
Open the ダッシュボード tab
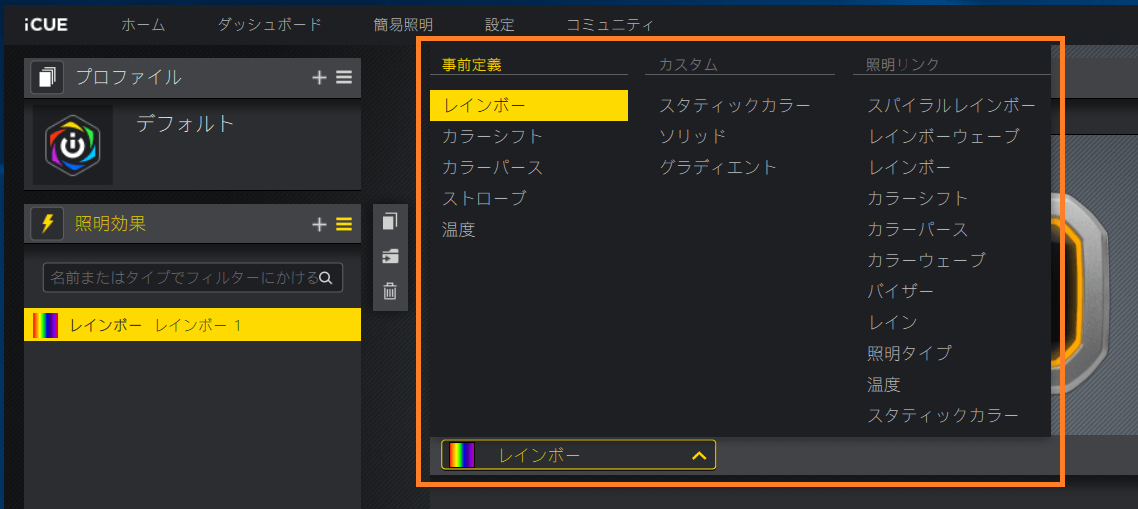point(269,25)
